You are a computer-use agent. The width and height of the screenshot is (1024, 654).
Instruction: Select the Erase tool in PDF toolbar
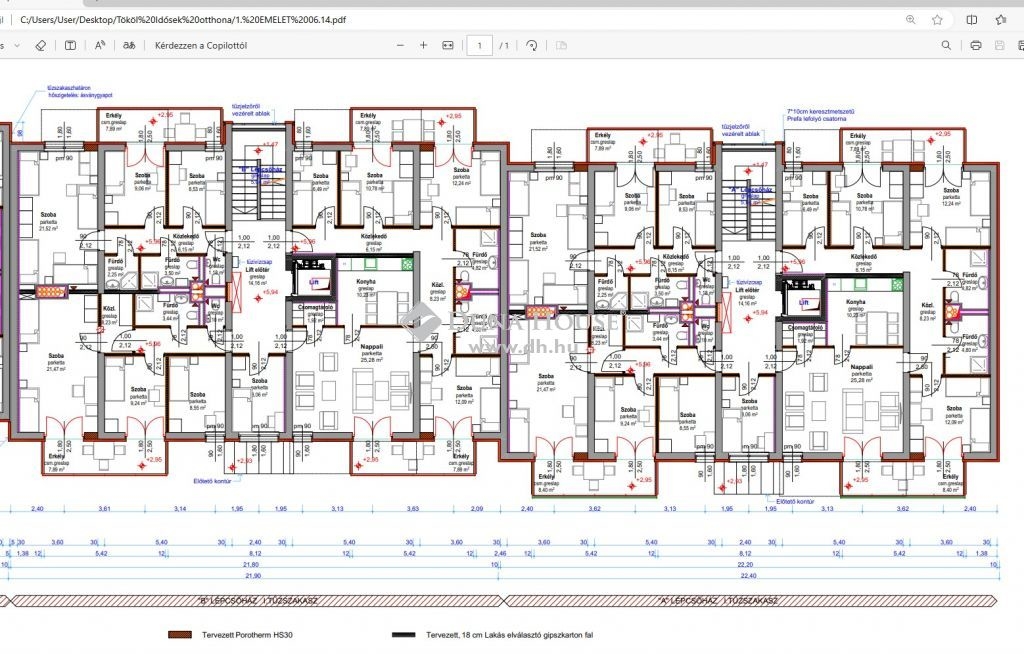click(x=40, y=46)
